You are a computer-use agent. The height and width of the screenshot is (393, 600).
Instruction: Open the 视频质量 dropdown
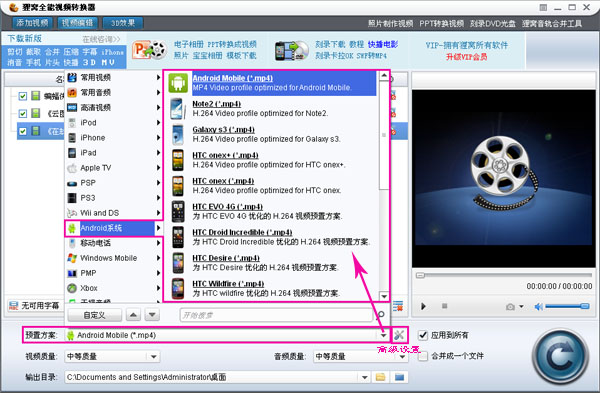coord(153,357)
